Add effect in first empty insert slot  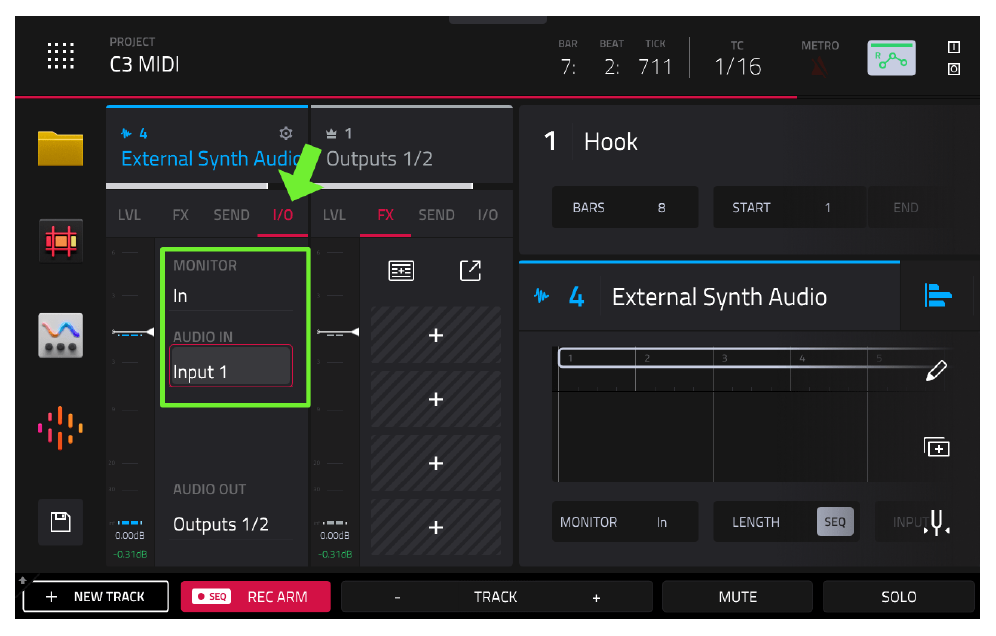[436, 335]
